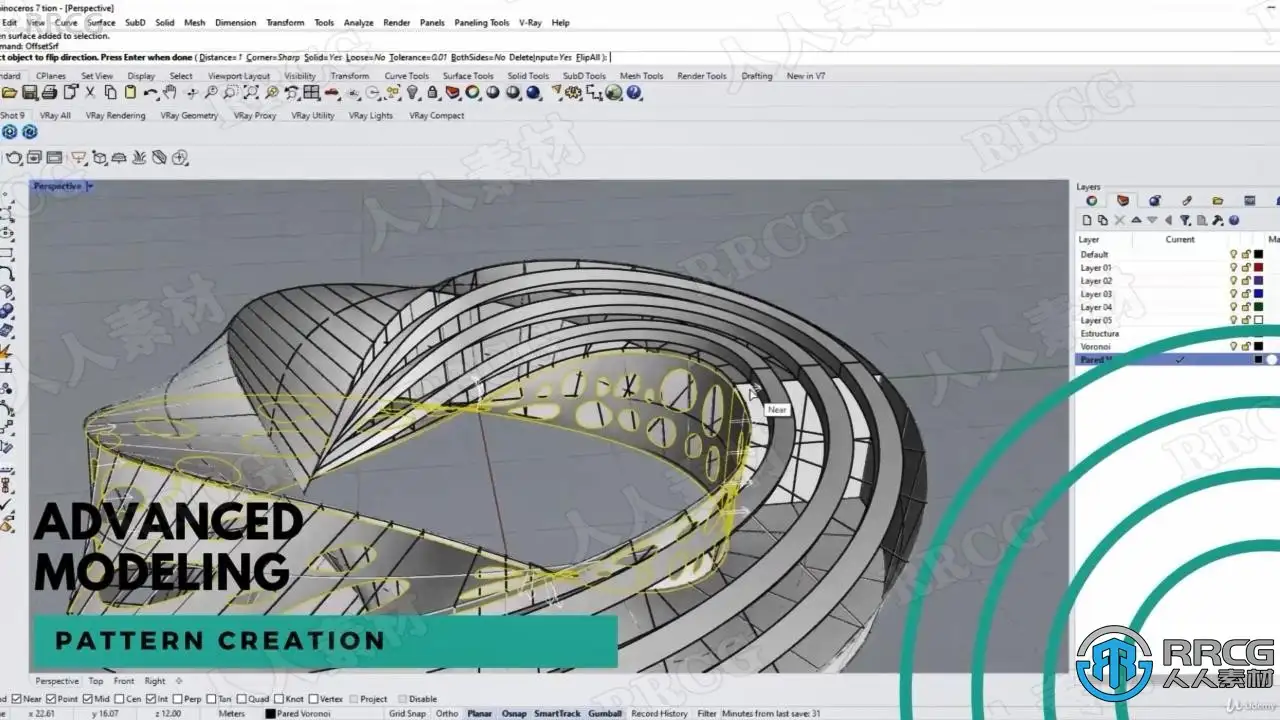Open the Analyze menu

tap(358, 22)
